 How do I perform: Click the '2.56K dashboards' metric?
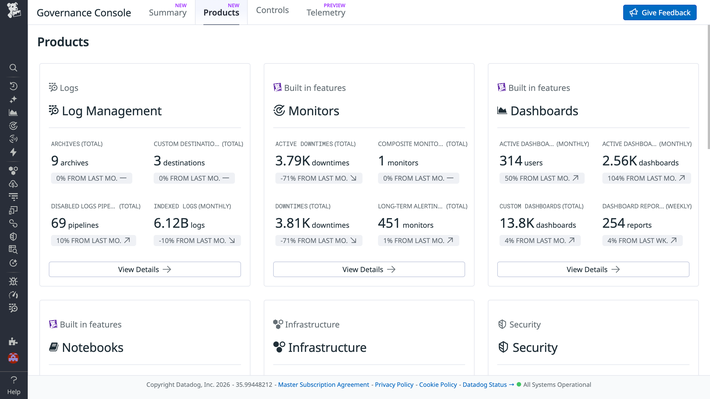[640, 161]
